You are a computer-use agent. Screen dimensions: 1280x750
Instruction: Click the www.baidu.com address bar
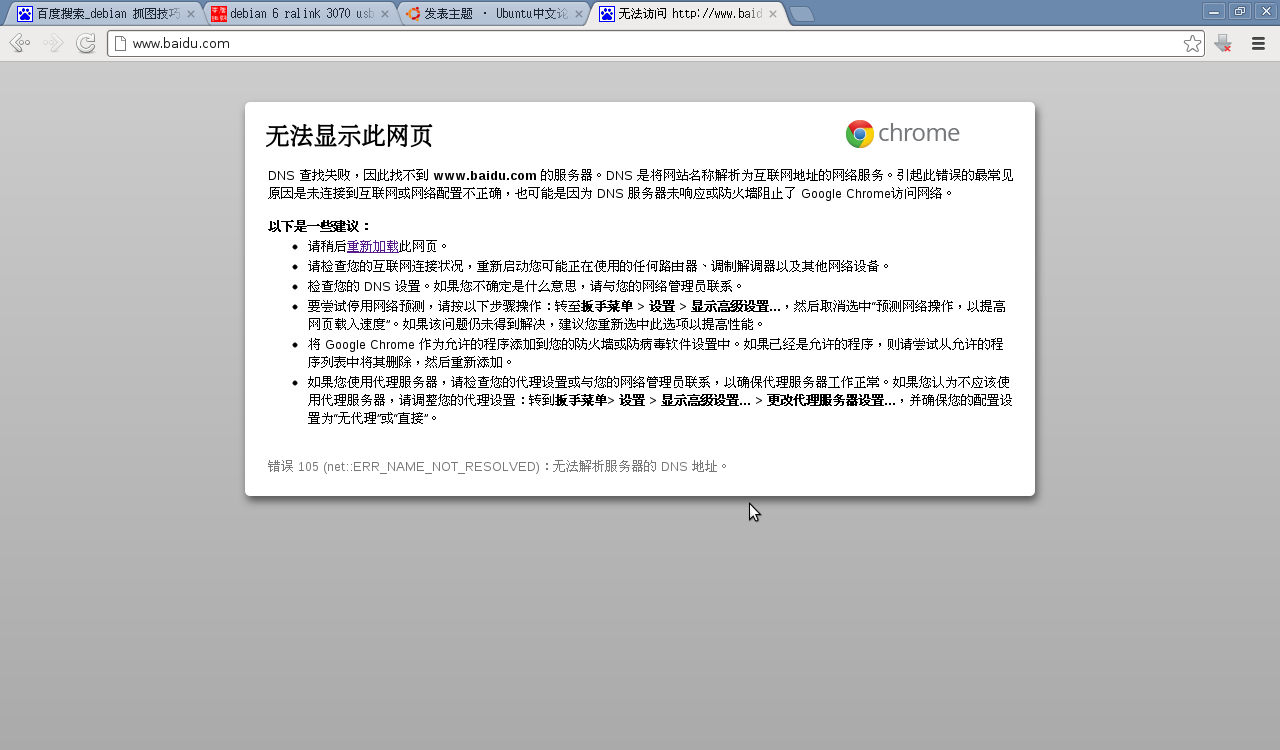pos(655,43)
